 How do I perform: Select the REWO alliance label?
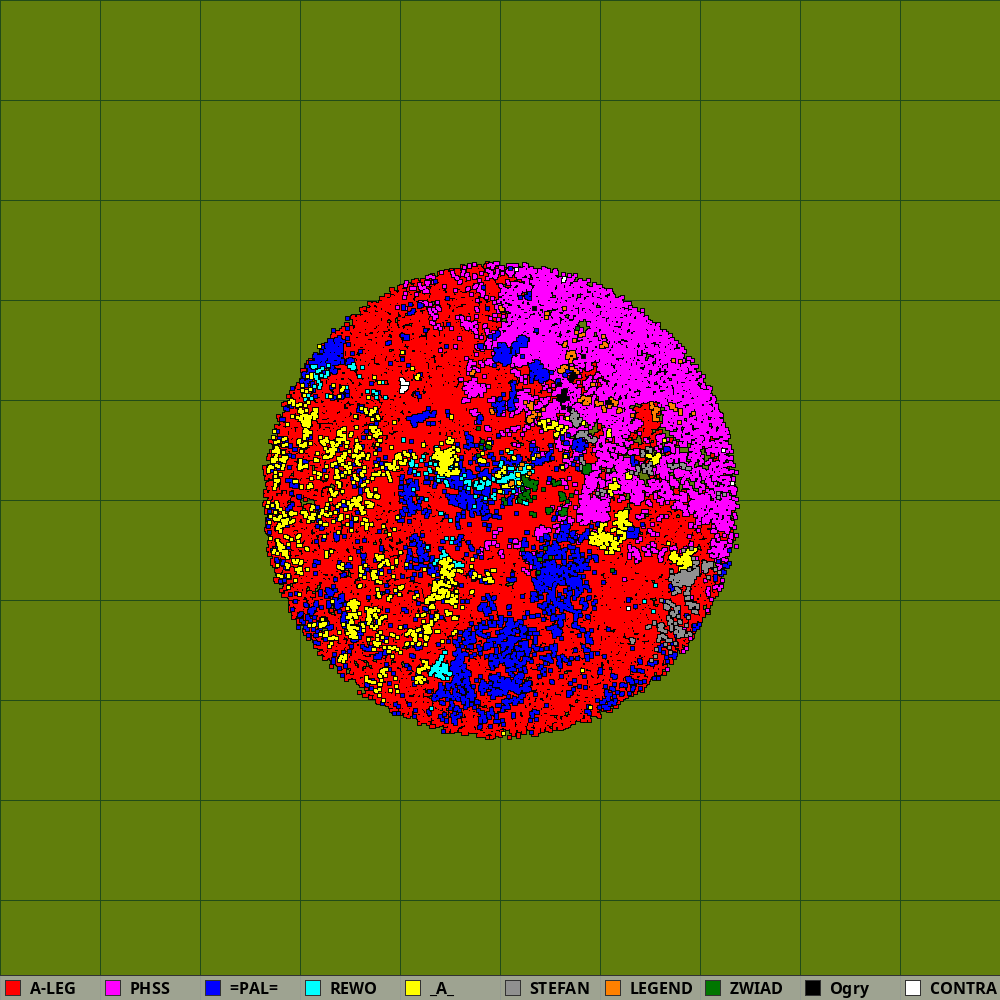[353, 988]
